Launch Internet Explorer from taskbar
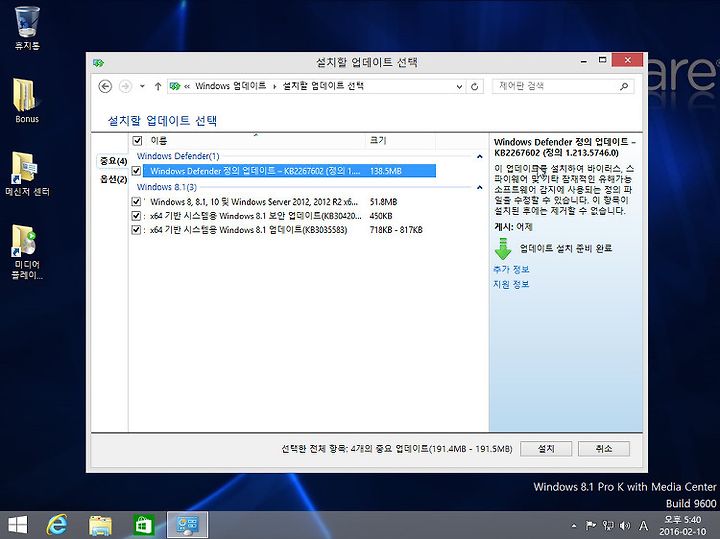The image size is (720, 539). tap(57, 525)
